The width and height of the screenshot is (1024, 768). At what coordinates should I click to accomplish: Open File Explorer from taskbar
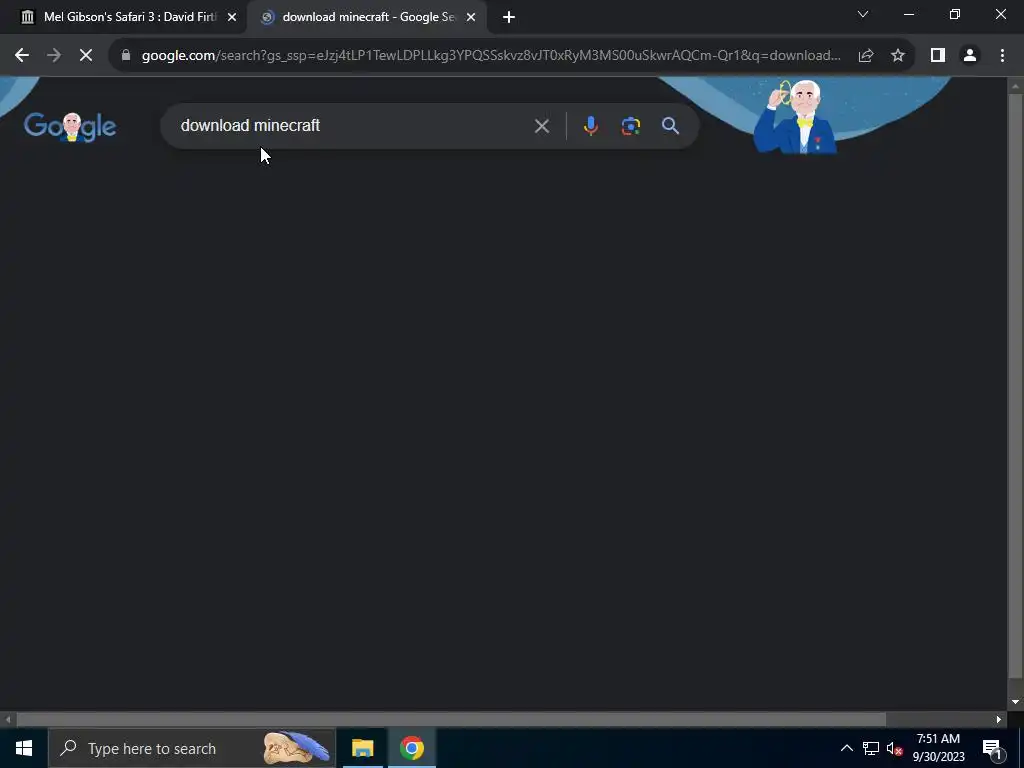(x=362, y=748)
